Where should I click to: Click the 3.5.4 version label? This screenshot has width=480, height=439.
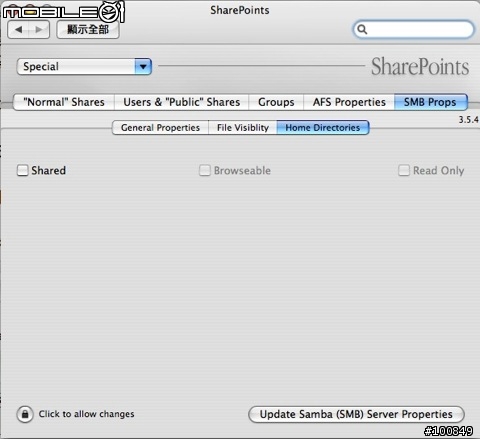pyautogui.click(x=468, y=120)
